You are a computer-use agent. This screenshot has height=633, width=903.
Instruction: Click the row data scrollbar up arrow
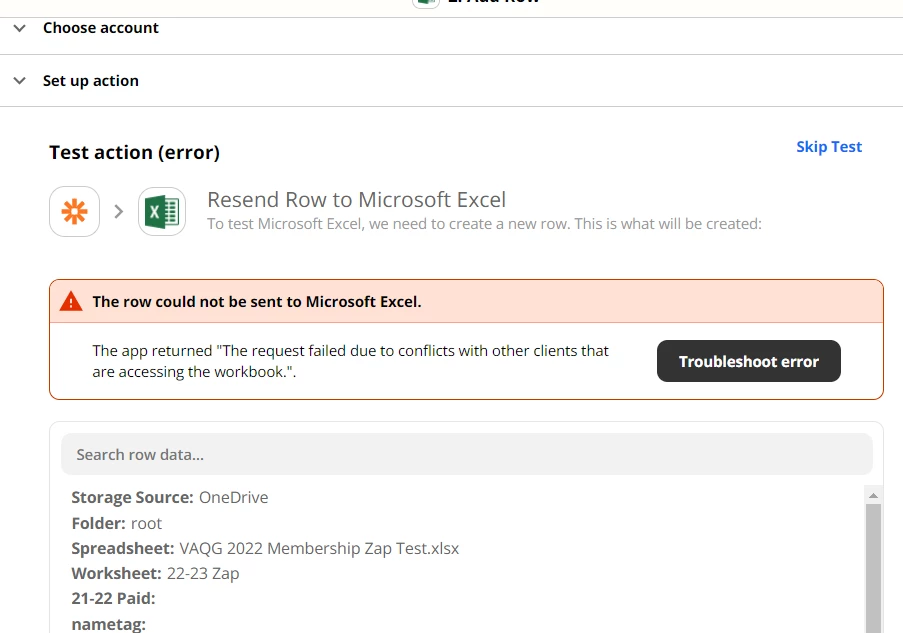point(873,495)
